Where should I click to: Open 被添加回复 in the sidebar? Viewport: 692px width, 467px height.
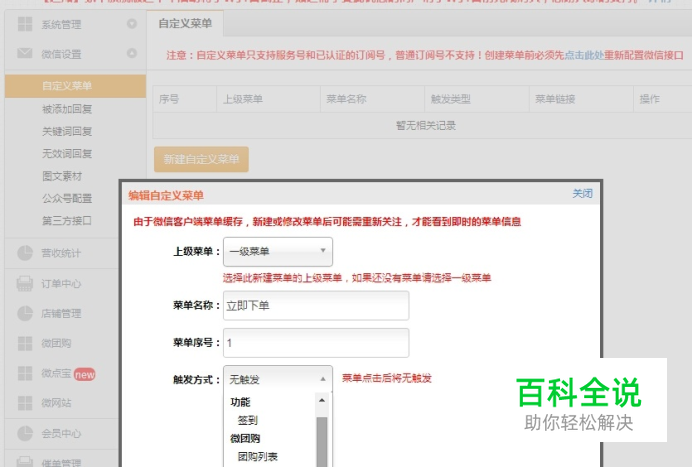[67, 109]
